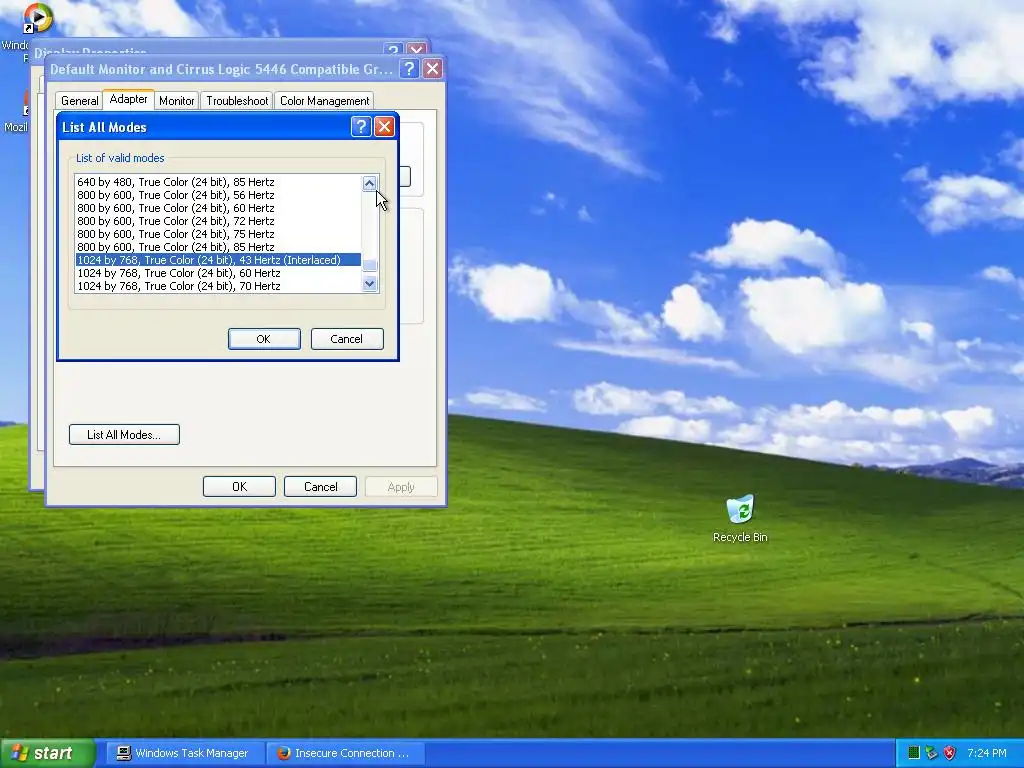Screen dimensions: 1024x768
Task: Close the Default Monitor properties window
Action: tap(432, 69)
